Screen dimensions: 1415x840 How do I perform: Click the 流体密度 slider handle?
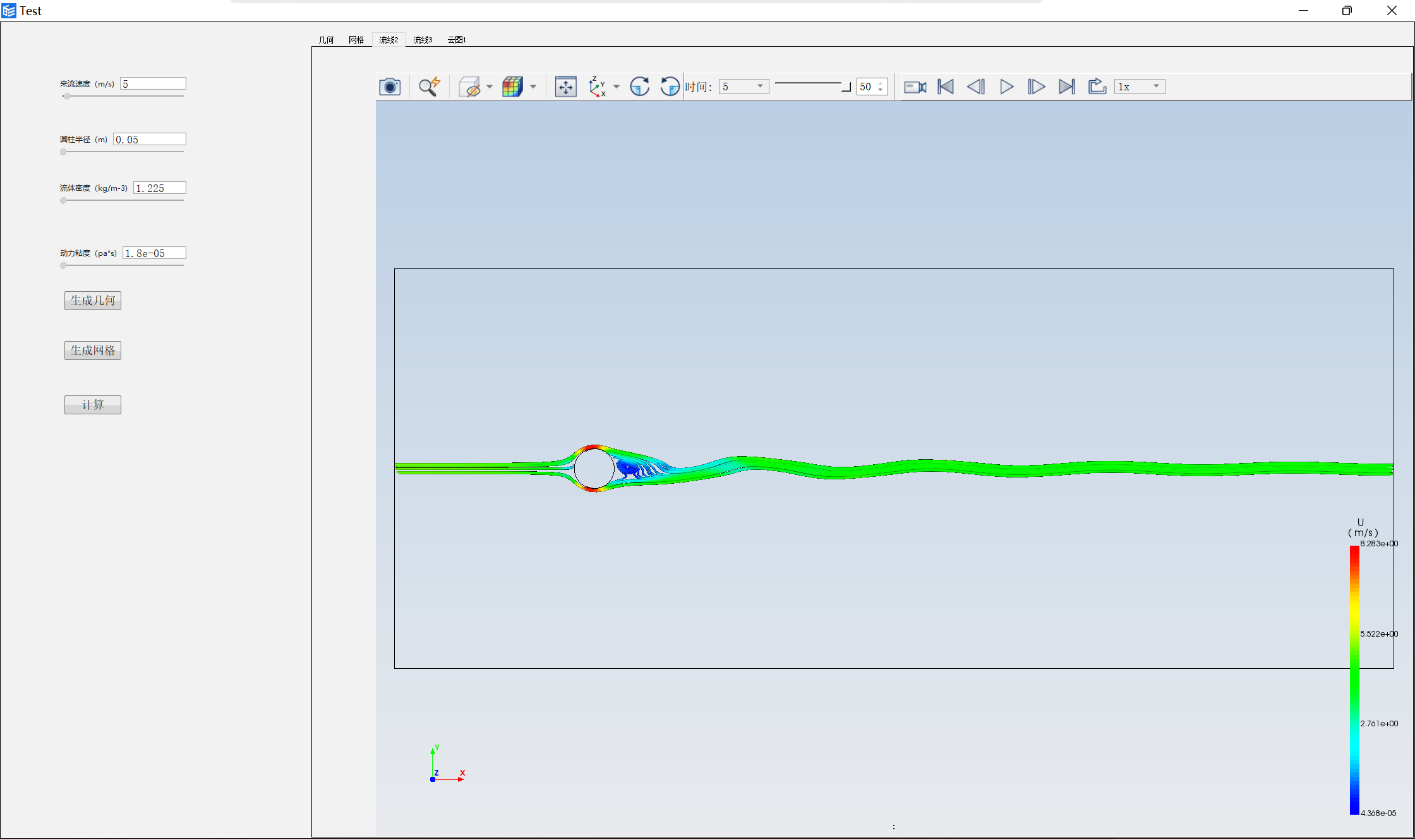click(63, 201)
